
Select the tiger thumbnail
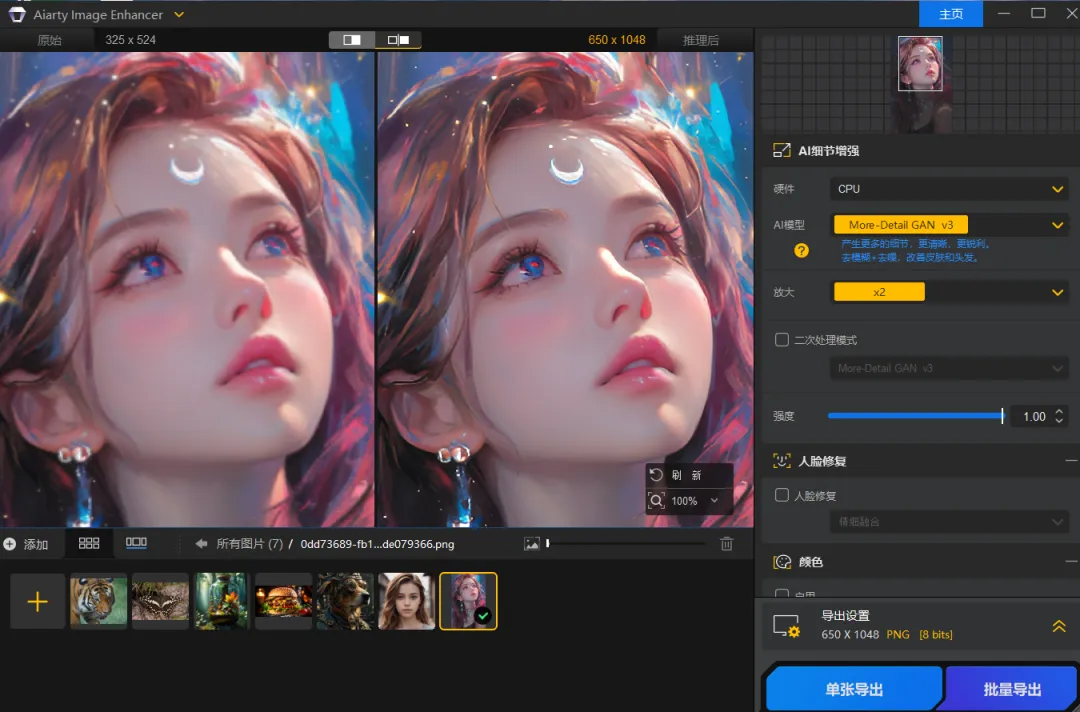(98, 601)
